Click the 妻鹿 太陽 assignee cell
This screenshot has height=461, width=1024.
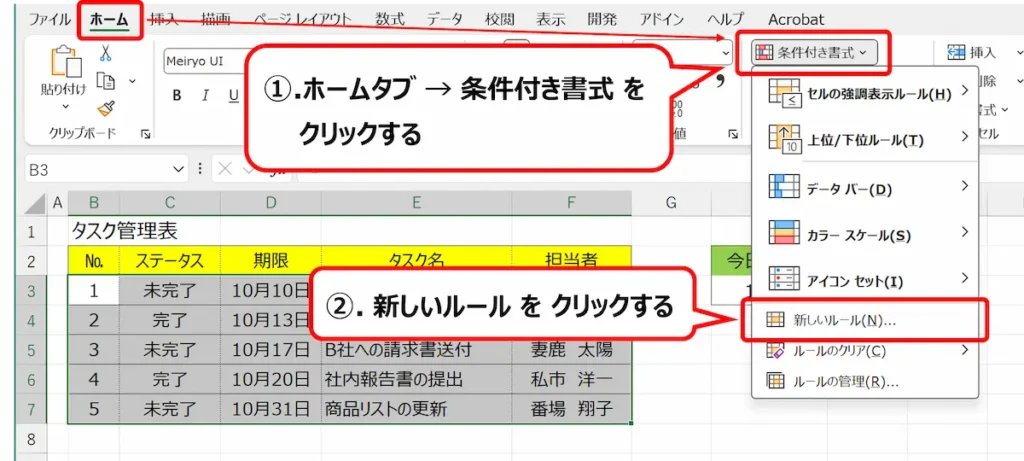572,349
